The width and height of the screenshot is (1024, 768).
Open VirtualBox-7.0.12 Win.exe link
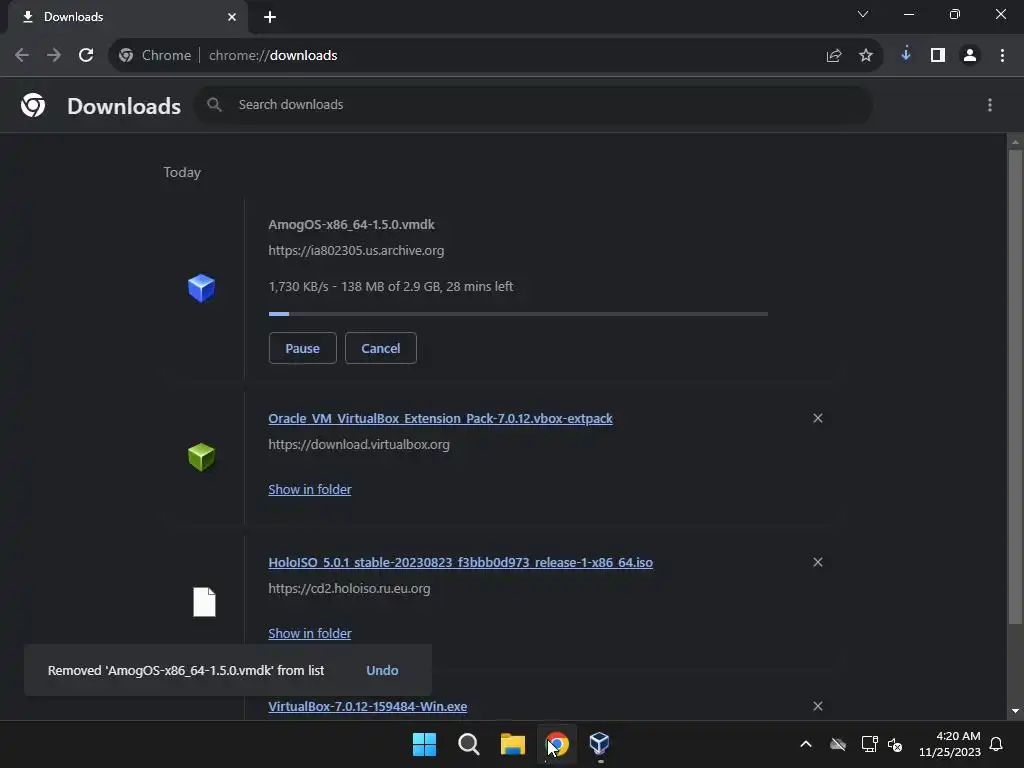tap(368, 707)
